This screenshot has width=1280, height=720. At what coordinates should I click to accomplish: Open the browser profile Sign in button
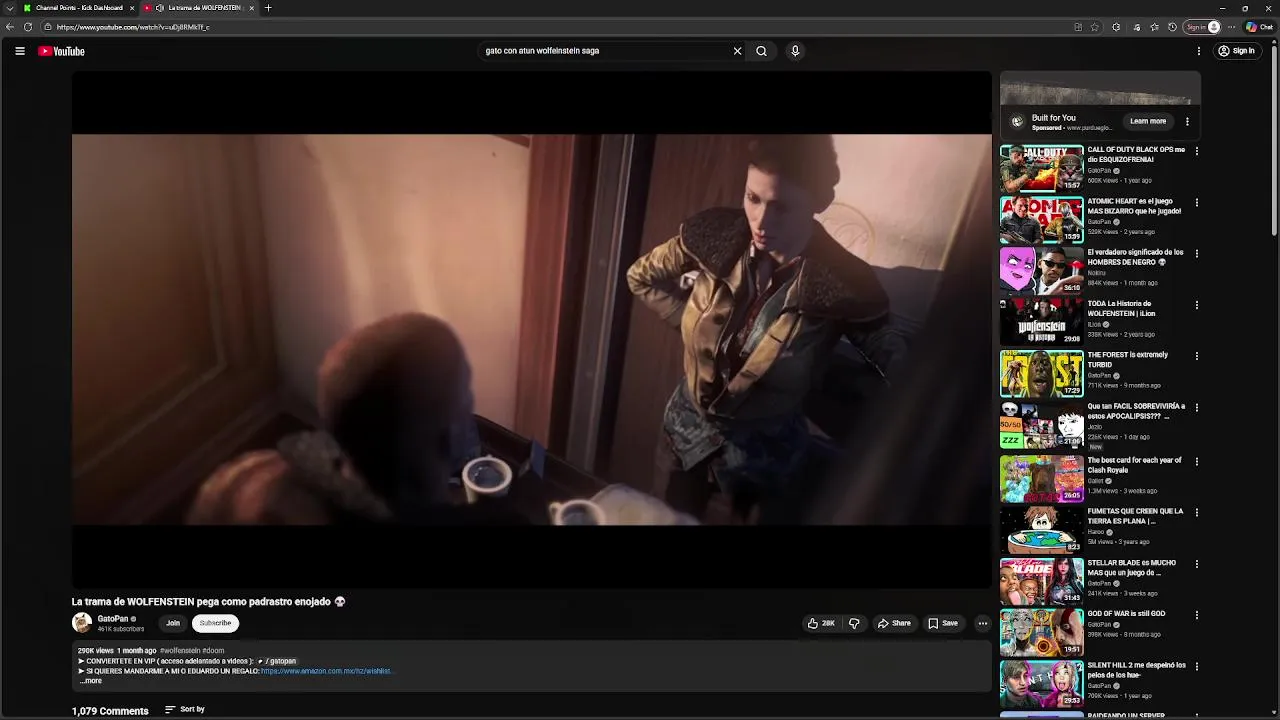(1202, 27)
